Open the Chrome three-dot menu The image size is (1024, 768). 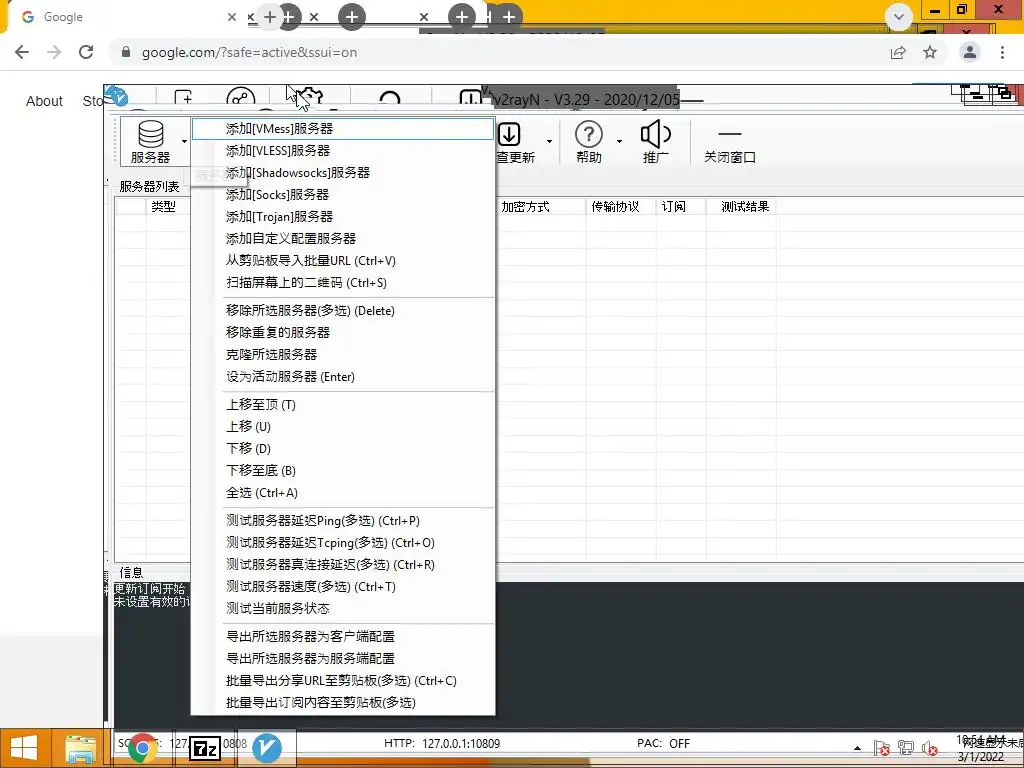click(x=1002, y=52)
